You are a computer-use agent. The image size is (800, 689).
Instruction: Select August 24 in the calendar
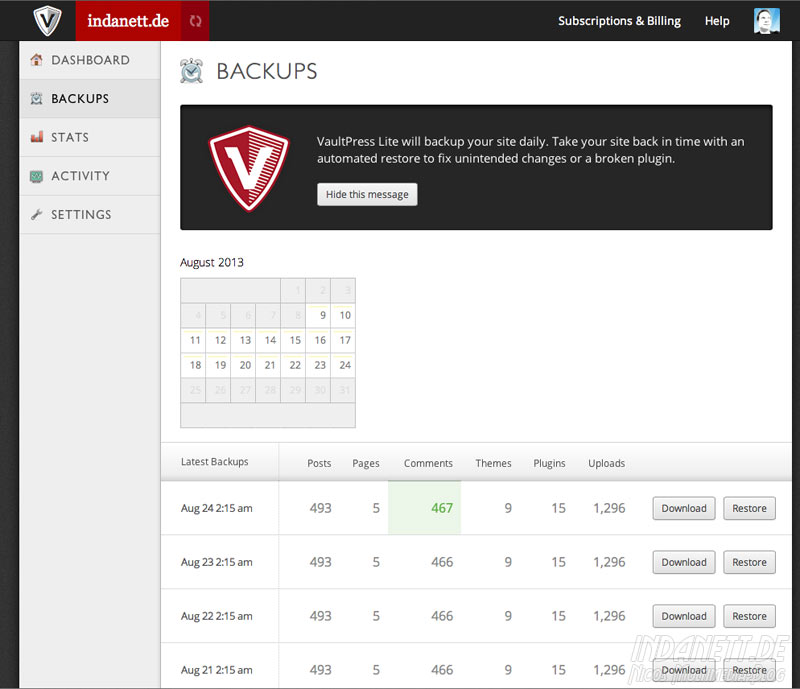pyautogui.click(x=343, y=365)
